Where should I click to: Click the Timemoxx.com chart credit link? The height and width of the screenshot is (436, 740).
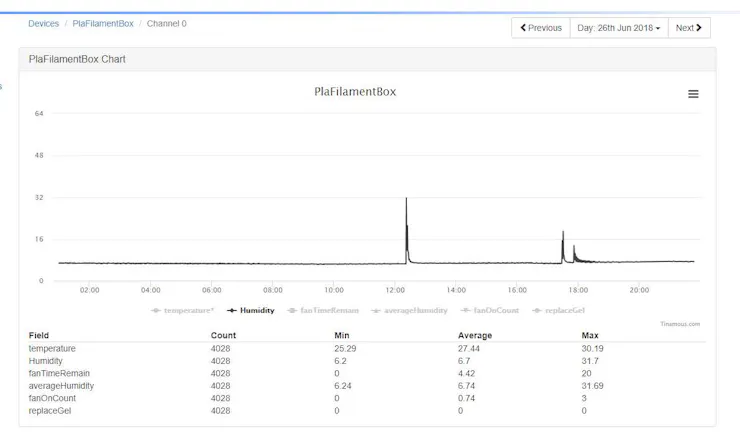680,323
